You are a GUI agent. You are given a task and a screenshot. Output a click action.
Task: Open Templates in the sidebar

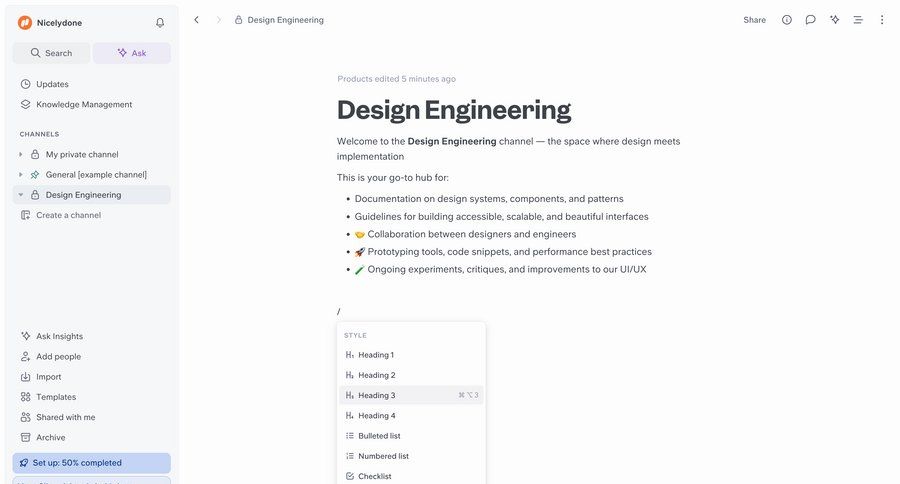(56, 397)
